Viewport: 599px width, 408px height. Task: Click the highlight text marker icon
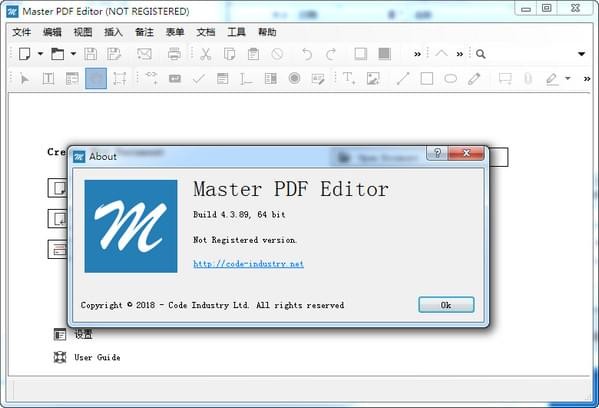[552, 79]
